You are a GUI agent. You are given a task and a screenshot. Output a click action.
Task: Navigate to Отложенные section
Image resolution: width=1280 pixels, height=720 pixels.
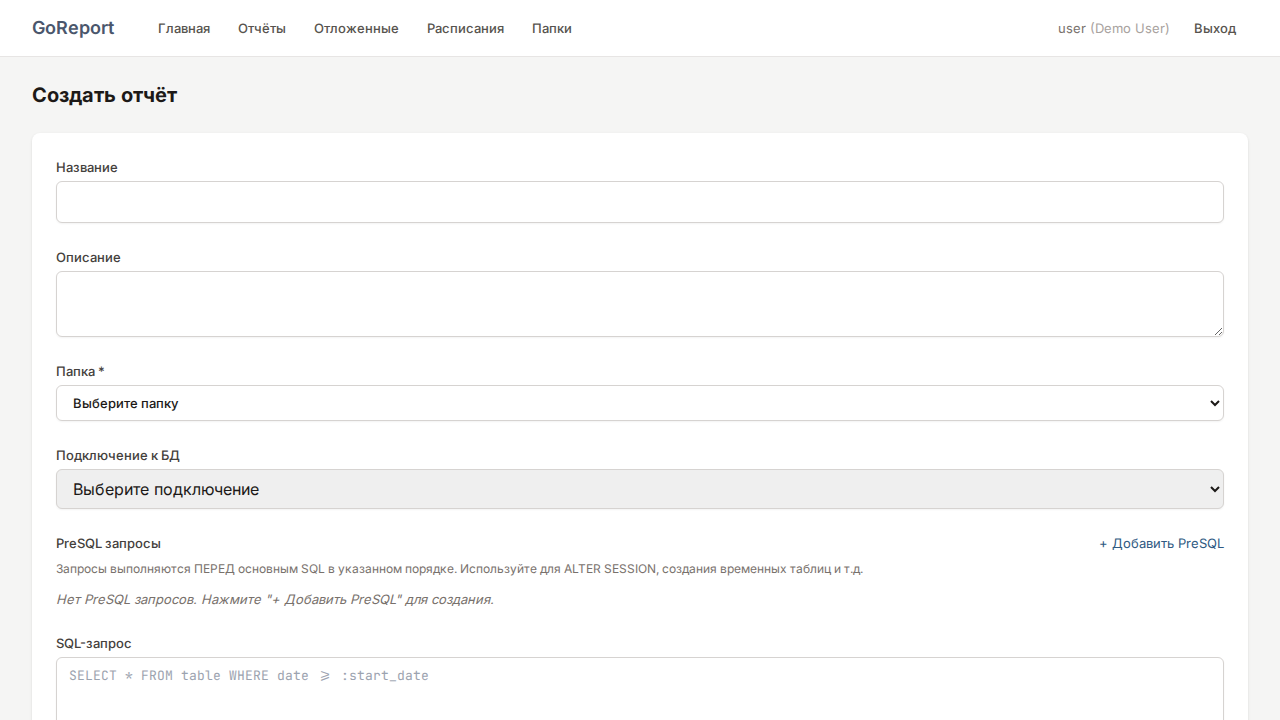click(356, 28)
